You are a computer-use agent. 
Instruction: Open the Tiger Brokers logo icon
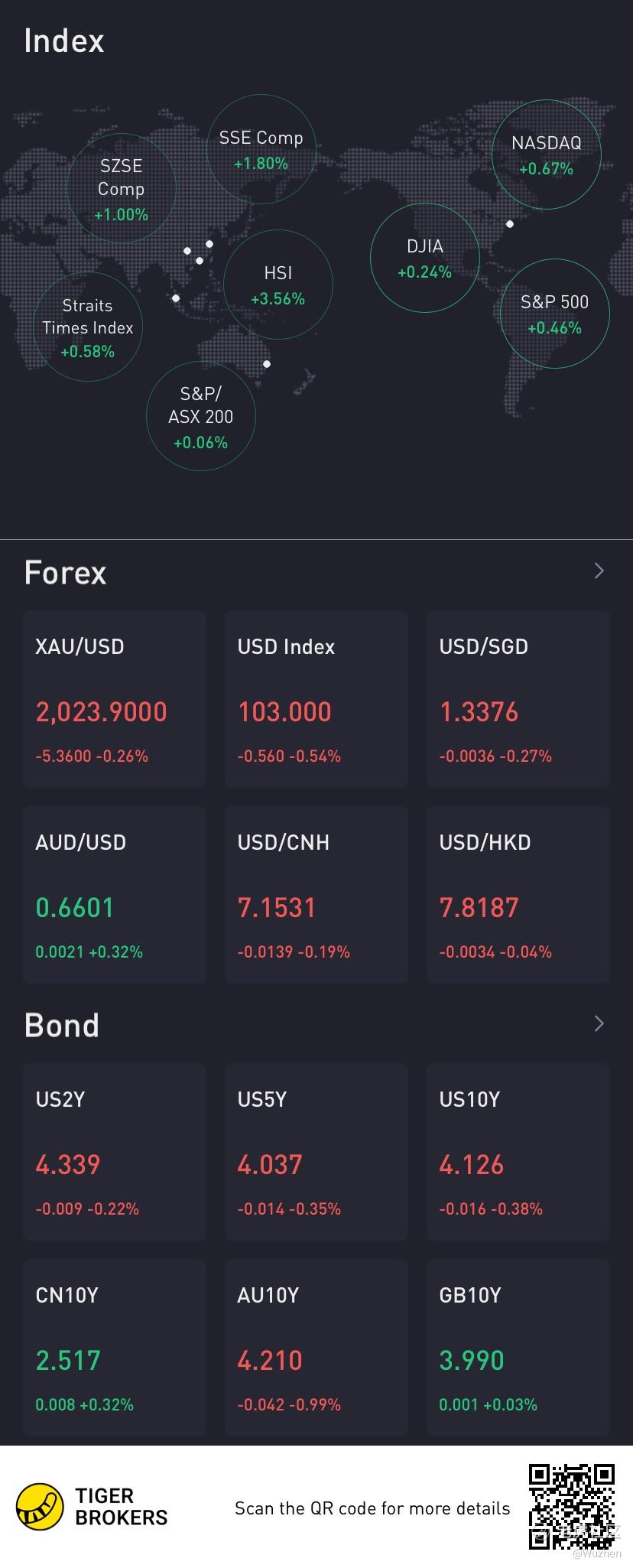click(41, 1508)
